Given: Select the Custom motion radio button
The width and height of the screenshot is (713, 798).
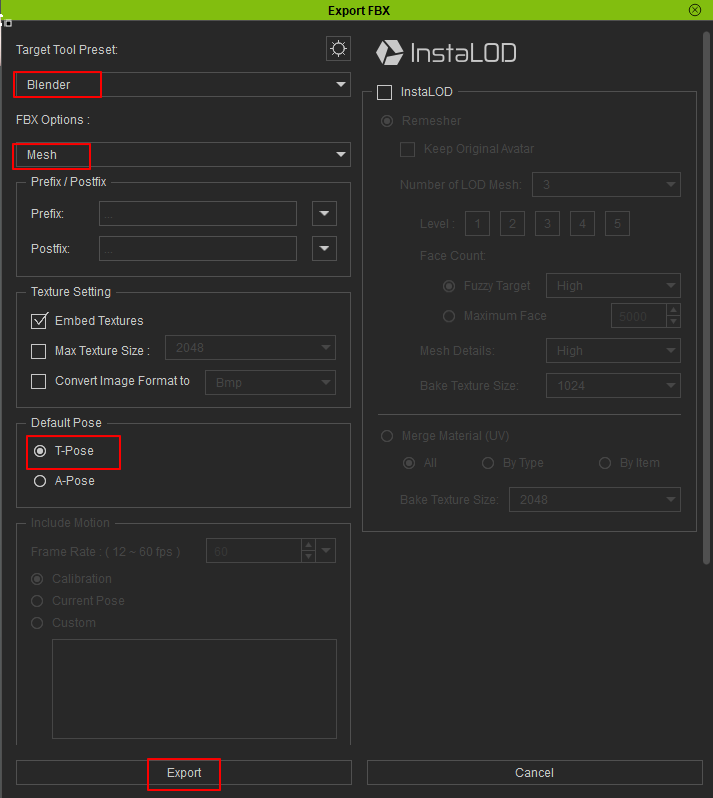Looking at the screenshot, I should tap(37, 623).
